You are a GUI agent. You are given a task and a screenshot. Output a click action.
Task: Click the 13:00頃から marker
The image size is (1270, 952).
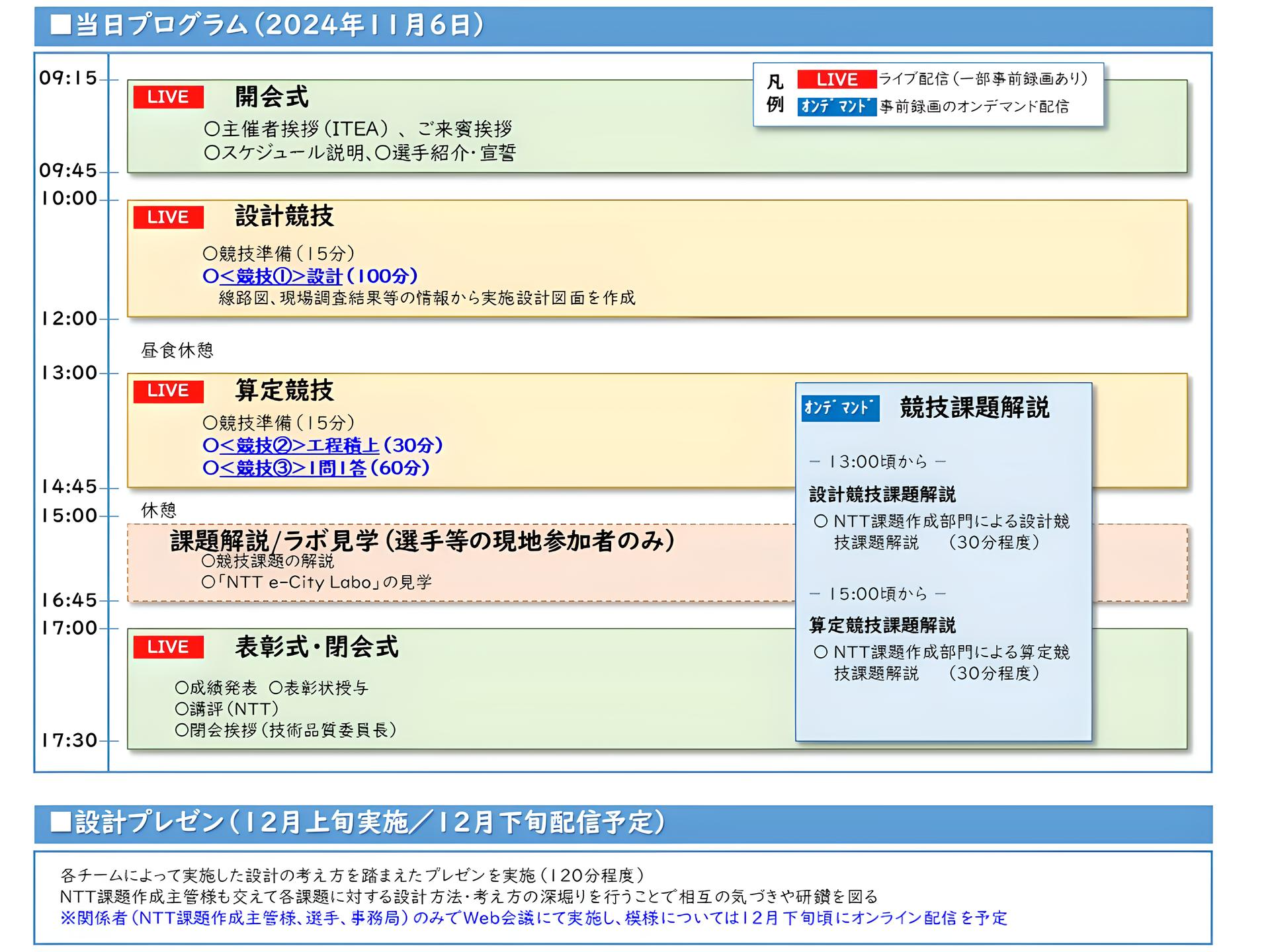click(878, 462)
